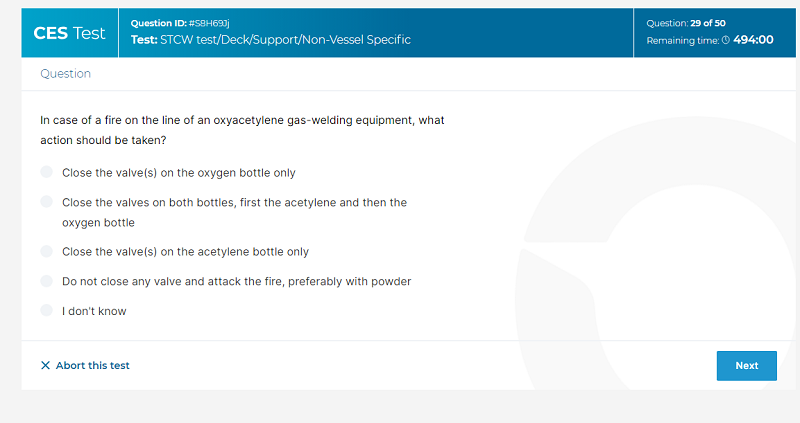This screenshot has height=423, width=800.
Task: Go to the next question with Next
Action: click(746, 365)
